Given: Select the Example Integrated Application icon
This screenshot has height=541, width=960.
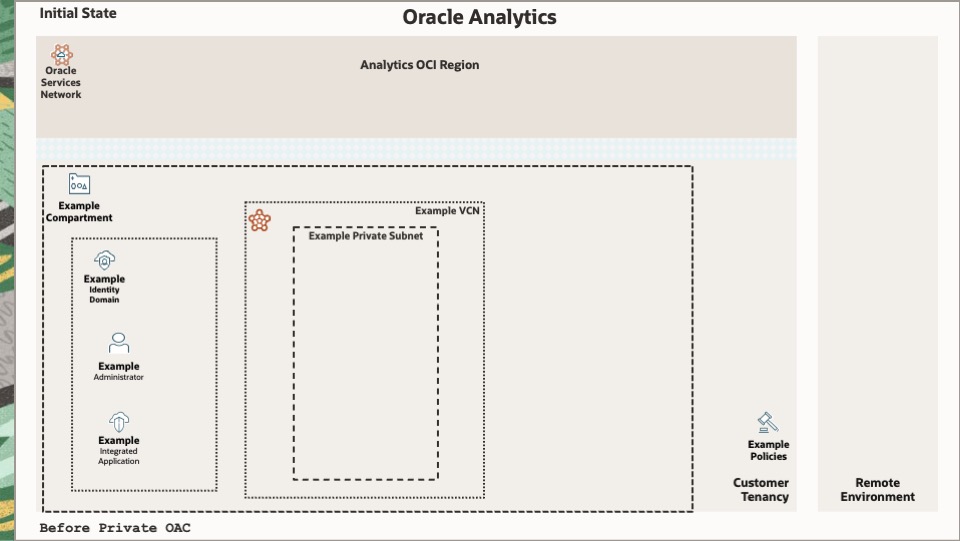Looking at the screenshot, I should (x=119, y=421).
